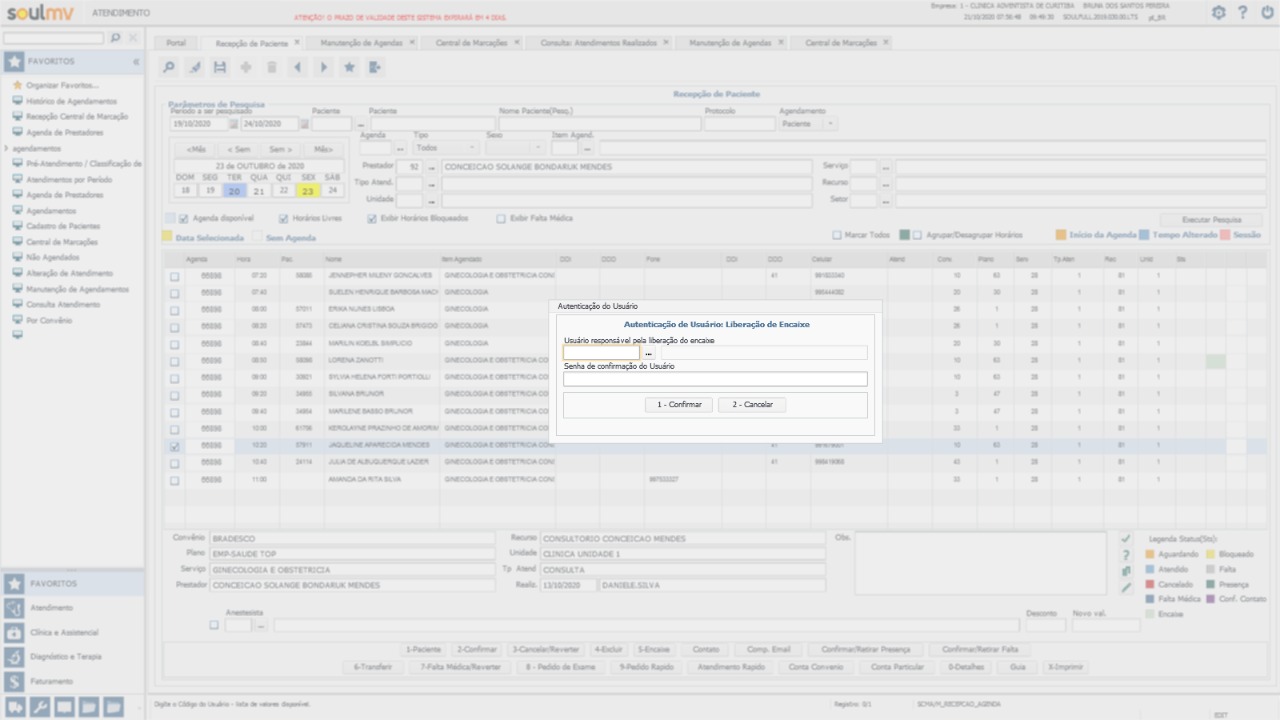This screenshot has height=720, width=1280.
Task: Click the 6-Transferir button
Action: [373, 667]
